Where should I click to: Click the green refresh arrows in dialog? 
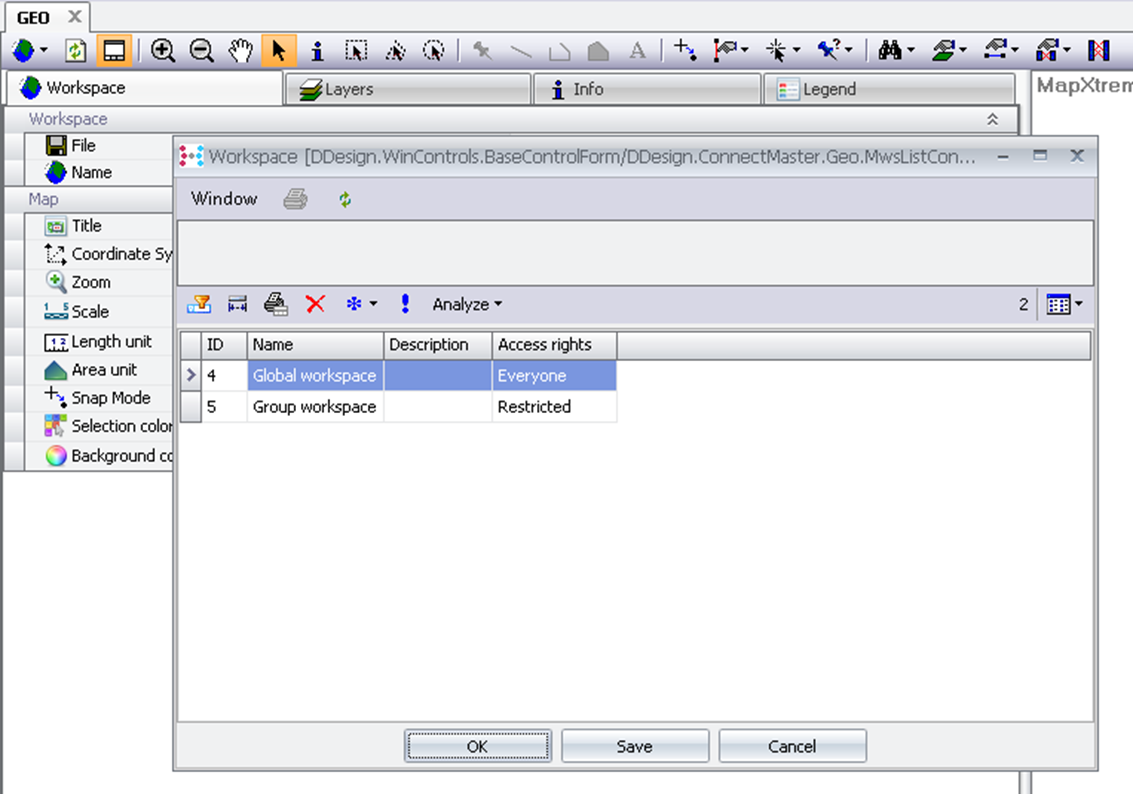[345, 199]
